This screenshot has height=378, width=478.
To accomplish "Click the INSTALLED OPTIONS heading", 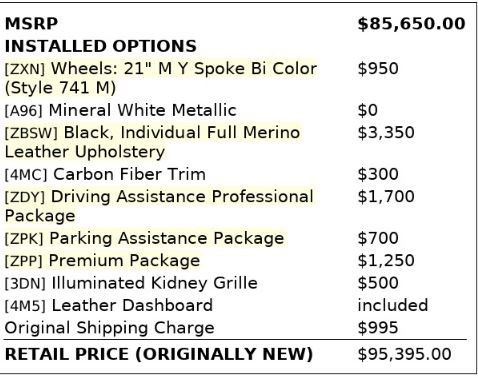I will pyautogui.click(x=101, y=46).
